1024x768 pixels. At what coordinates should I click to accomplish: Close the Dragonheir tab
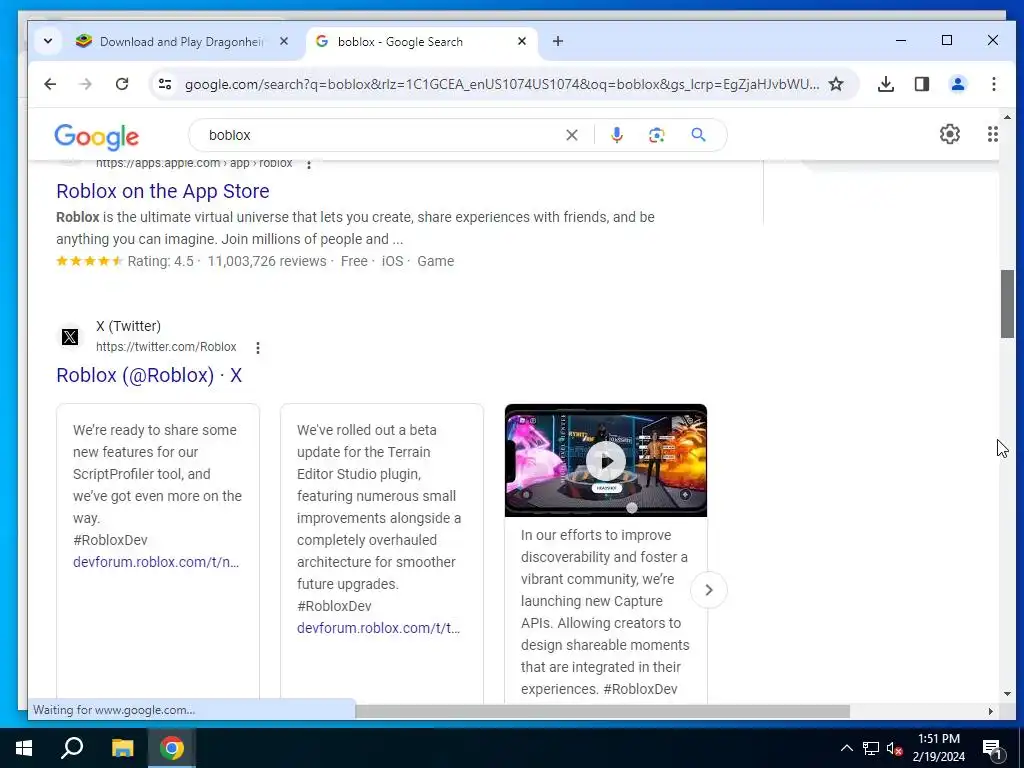point(284,41)
